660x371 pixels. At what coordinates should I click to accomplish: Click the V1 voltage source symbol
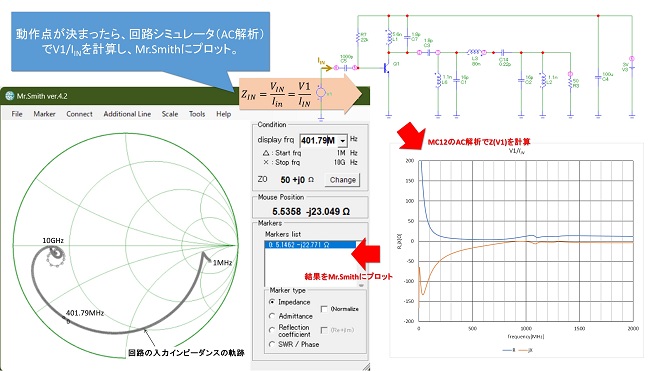pyautogui.click(x=321, y=93)
